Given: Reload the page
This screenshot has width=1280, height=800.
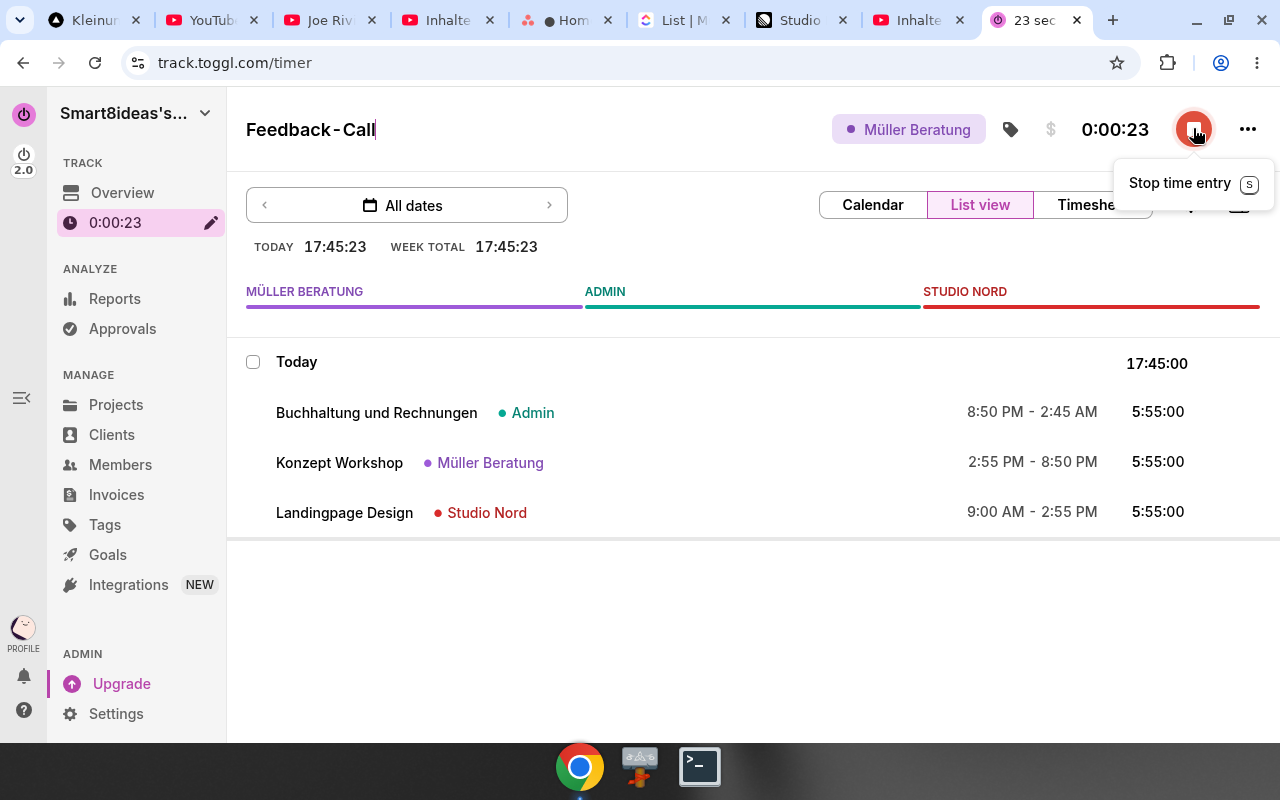Looking at the screenshot, I should (95, 63).
